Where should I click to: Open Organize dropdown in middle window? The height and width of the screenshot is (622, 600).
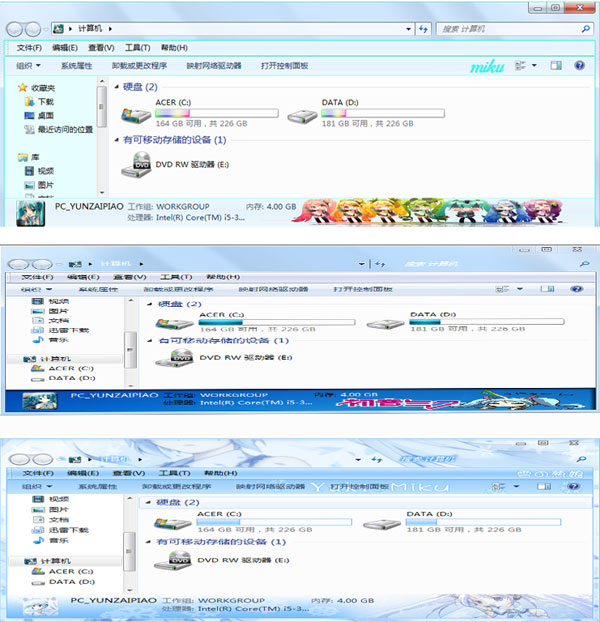(x=36, y=289)
